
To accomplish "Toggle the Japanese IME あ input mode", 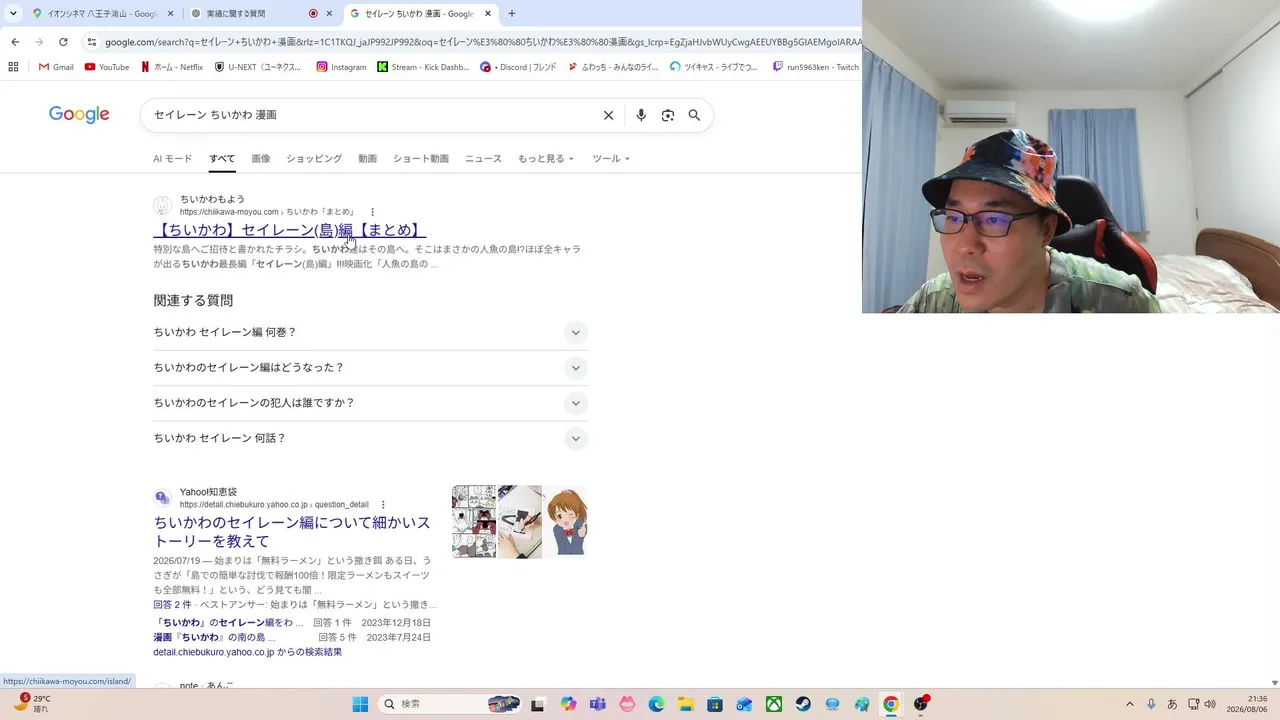I will click(1172, 704).
